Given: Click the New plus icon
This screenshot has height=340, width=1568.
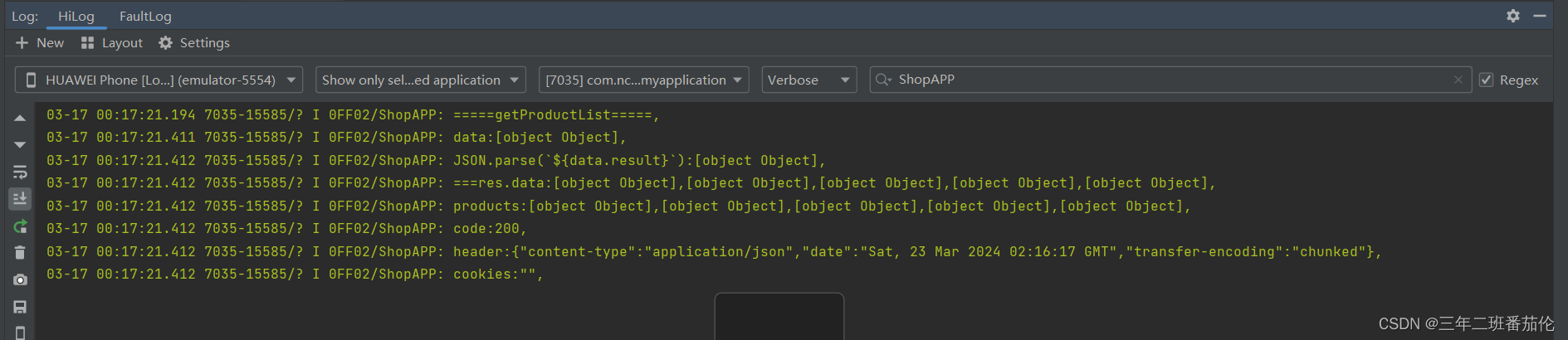Looking at the screenshot, I should pos(22,42).
